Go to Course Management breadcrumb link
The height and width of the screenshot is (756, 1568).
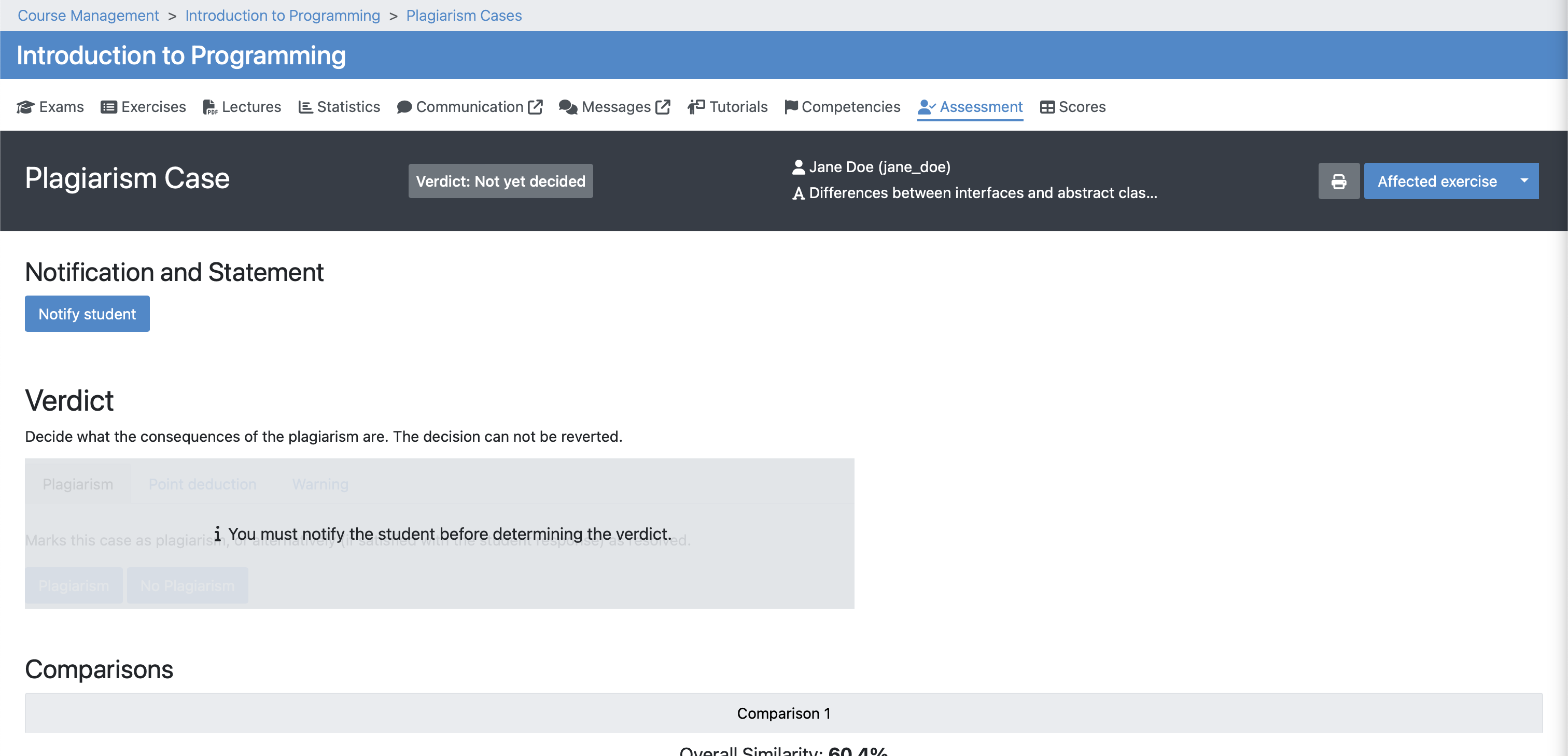[x=88, y=15]
